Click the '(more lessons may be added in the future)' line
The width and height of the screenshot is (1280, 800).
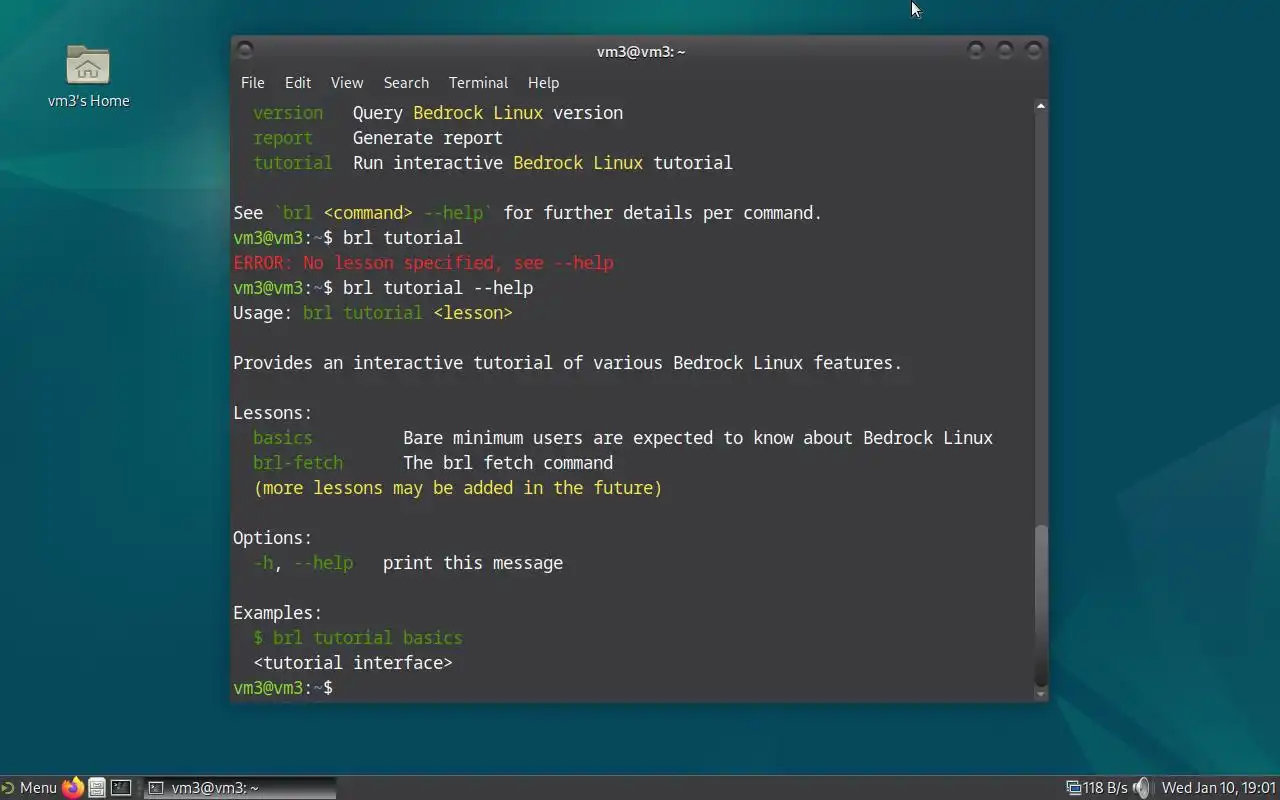point(458,488)
